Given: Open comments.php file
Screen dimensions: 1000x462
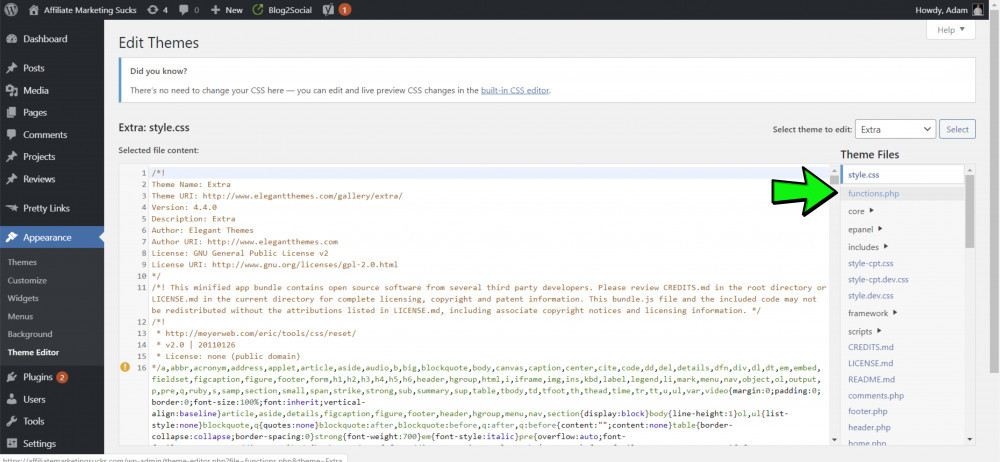Looking at the screenshot, I should tap(876, 396).
